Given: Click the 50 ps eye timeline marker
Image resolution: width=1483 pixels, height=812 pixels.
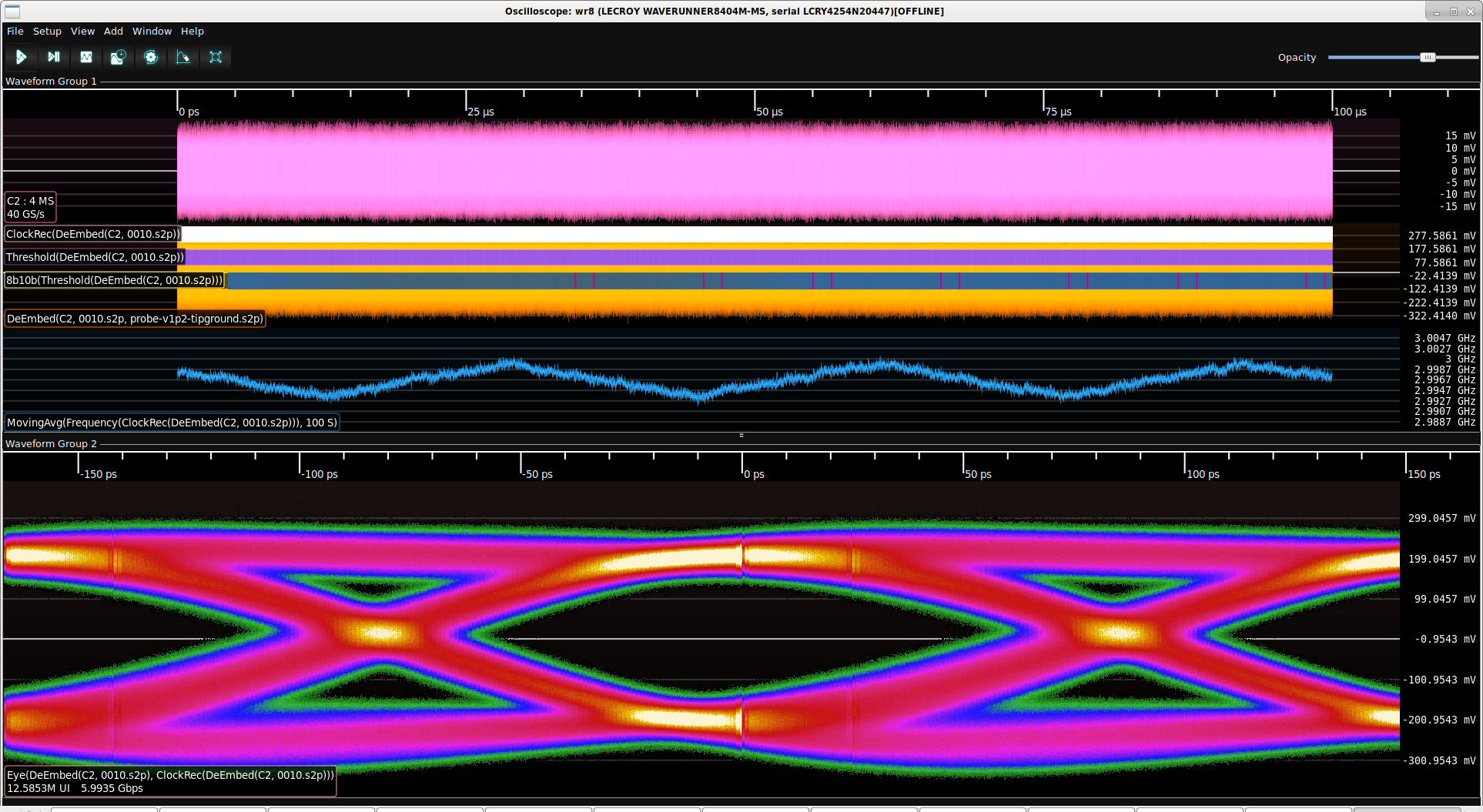Looking at the screenshot, I should [978, 474].
